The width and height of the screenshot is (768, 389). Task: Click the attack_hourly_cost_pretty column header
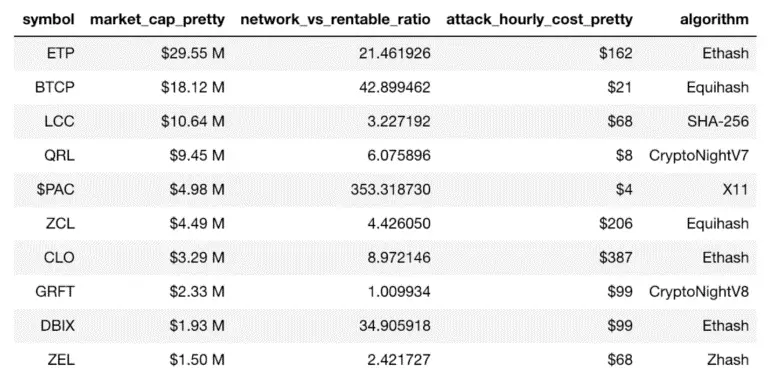click(539, 20)
